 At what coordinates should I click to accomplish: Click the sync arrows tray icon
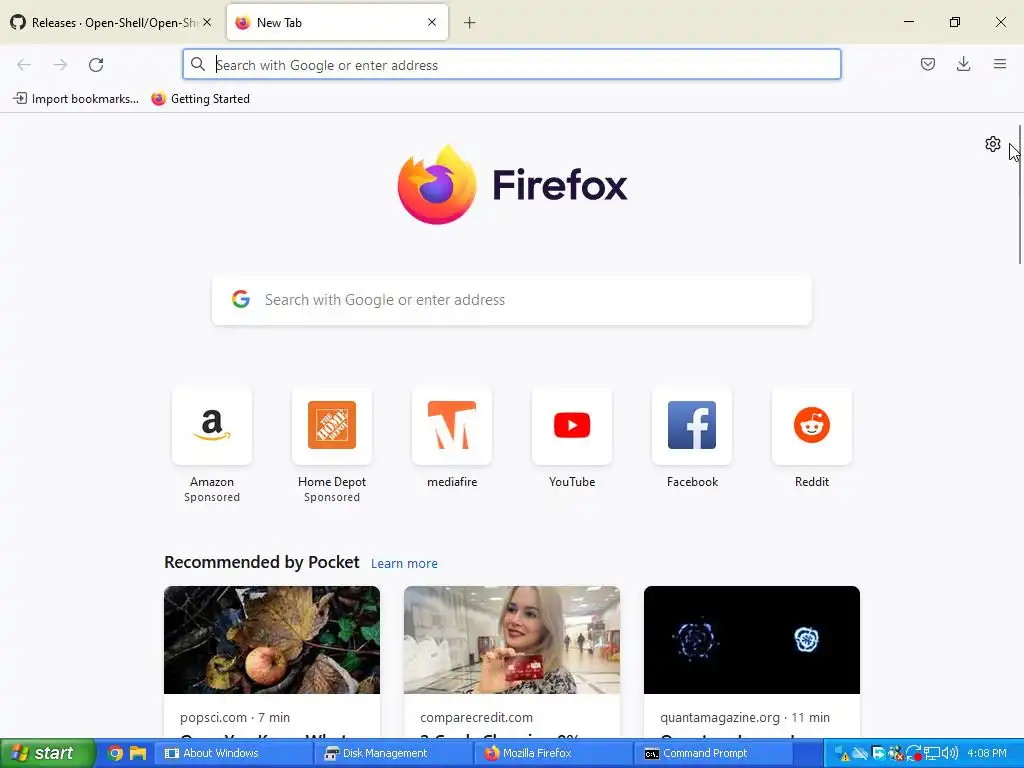click(914, 754)
